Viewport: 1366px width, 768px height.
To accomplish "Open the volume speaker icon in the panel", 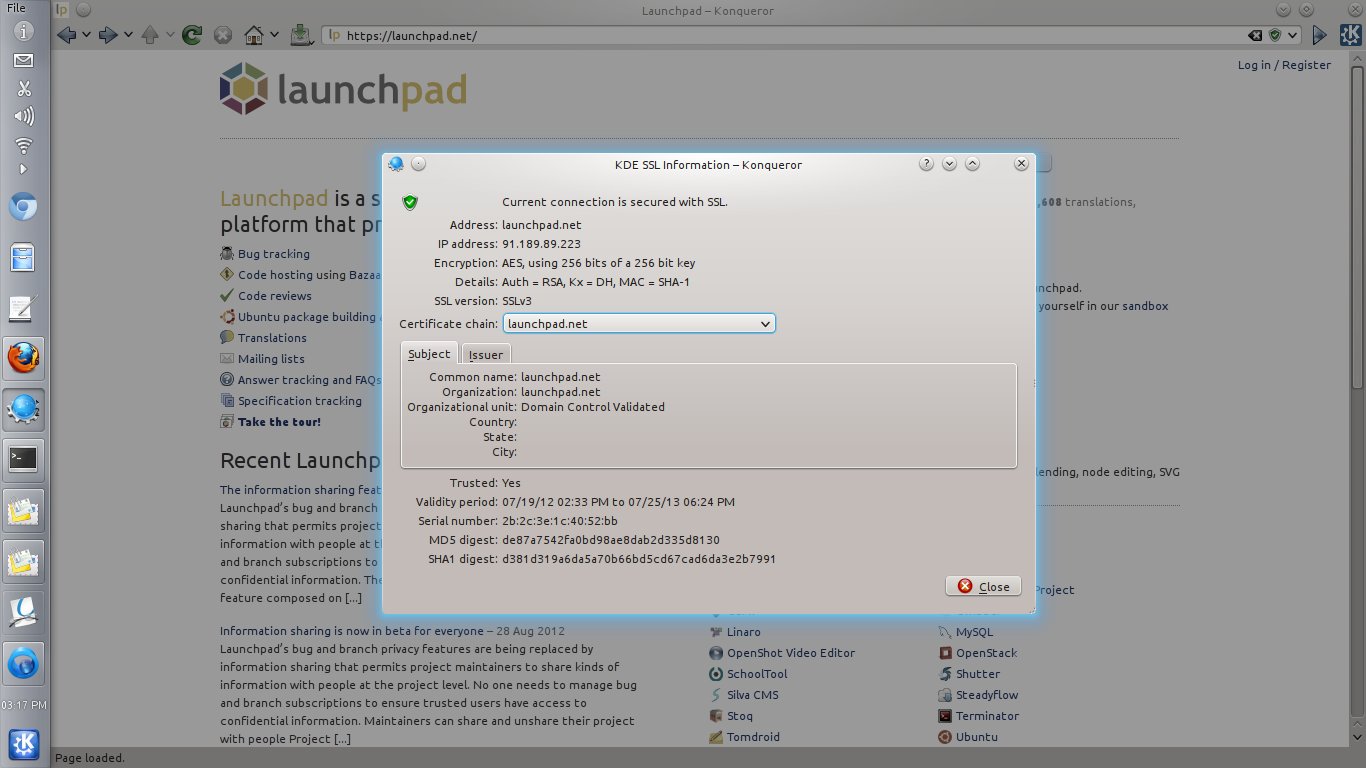I will tap(23, 116).
